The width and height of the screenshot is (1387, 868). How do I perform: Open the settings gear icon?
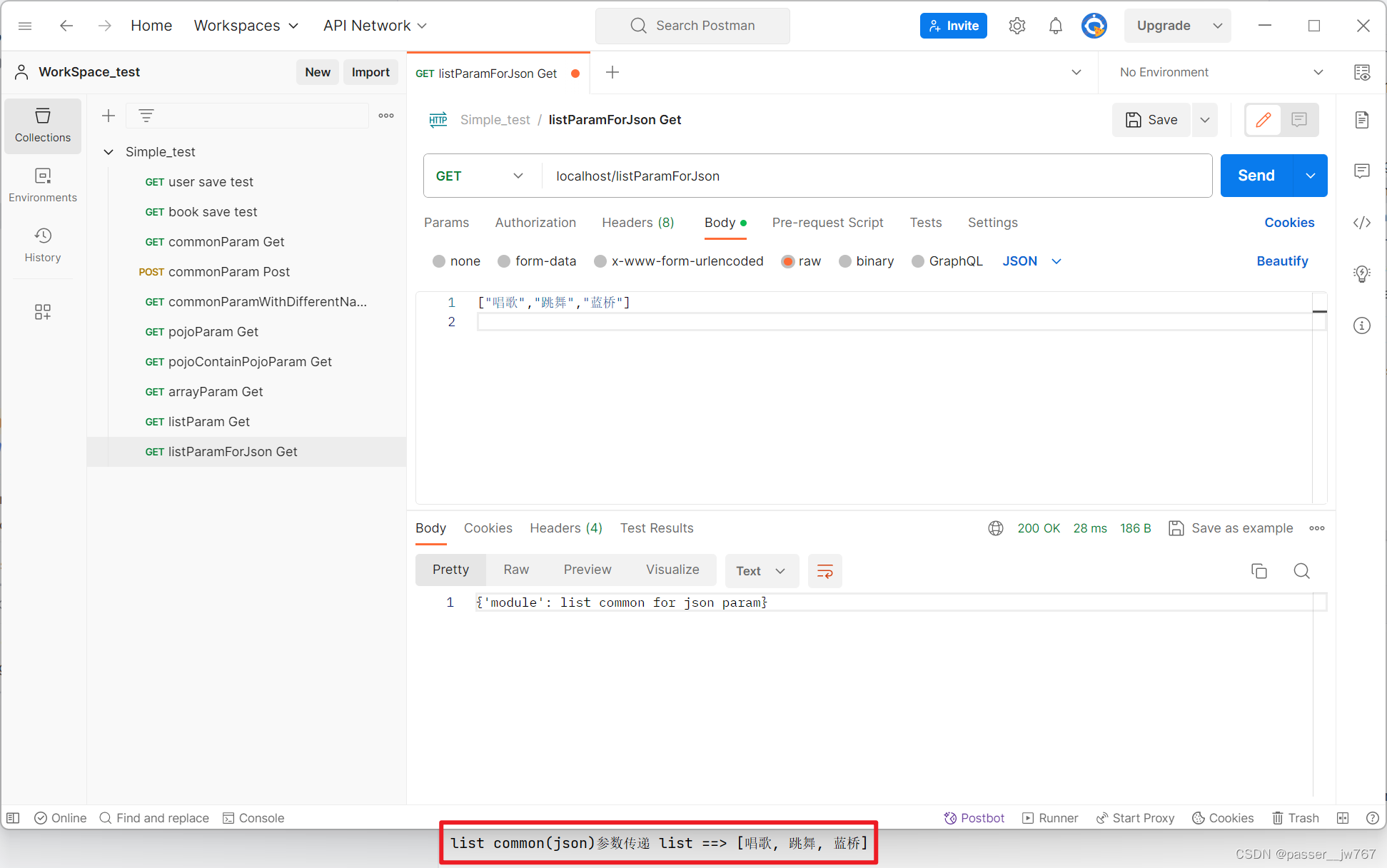click(1017, 26)
